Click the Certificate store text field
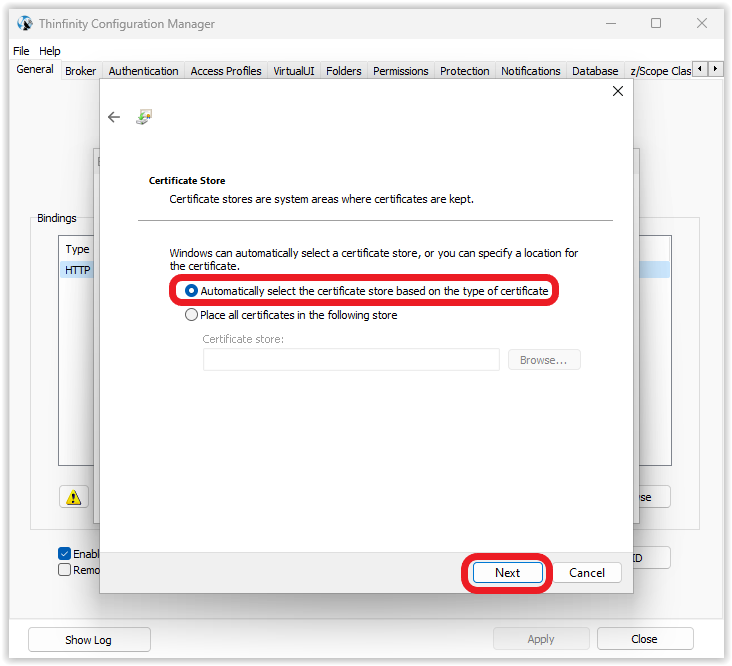This screenshot has height=666, width=732. tap(351, 360)
